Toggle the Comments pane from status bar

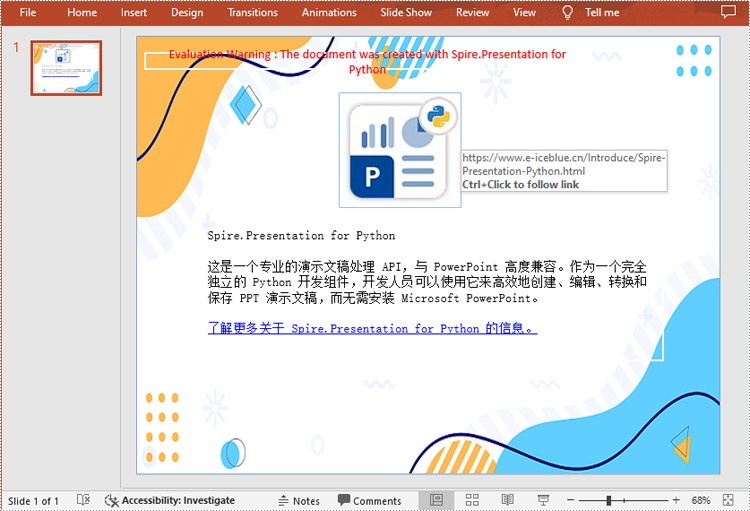(x=369, y=500)
